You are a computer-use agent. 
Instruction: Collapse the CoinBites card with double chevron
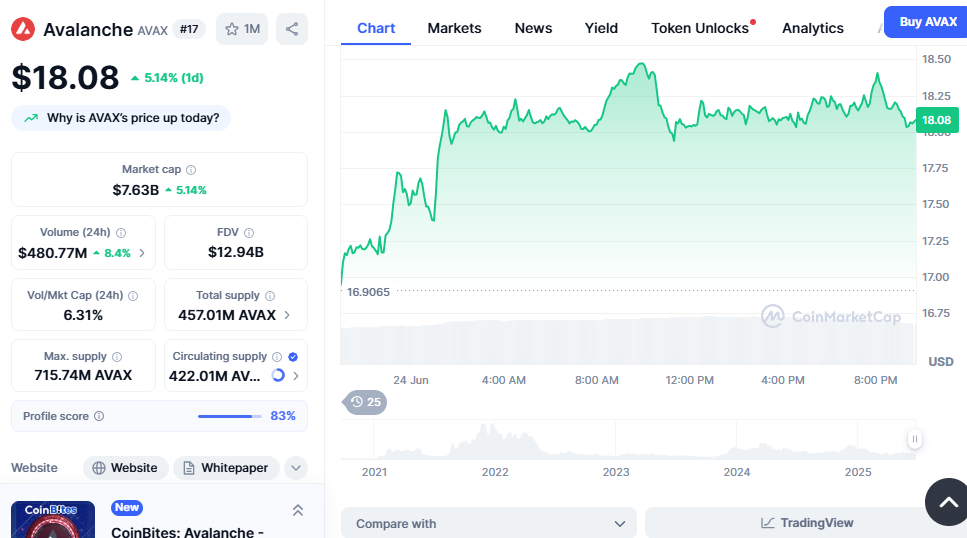[x=298, y=510]
